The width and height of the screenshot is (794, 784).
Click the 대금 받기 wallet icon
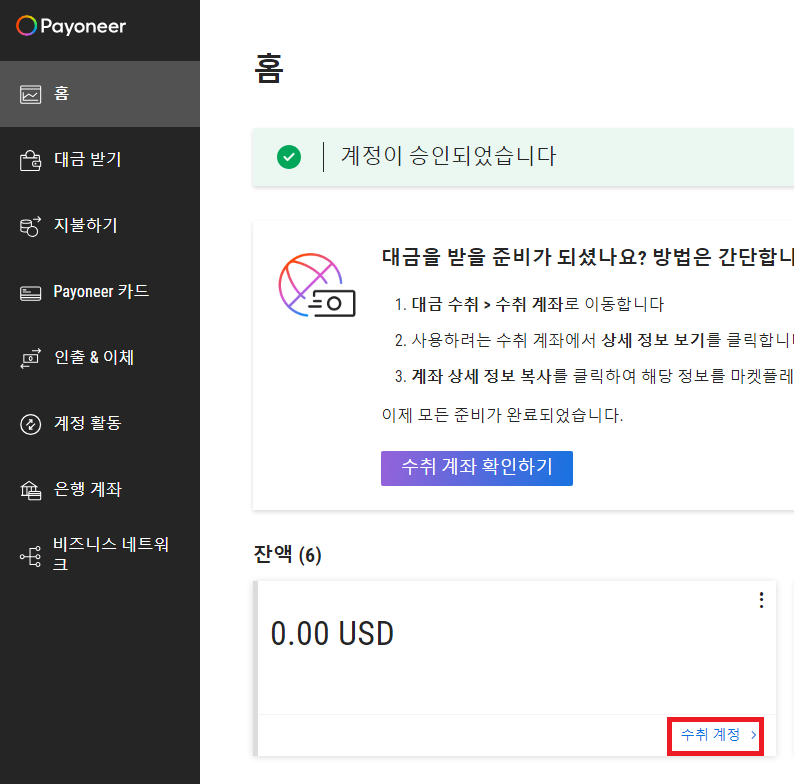pyautogui.click(x=30, y=161)
